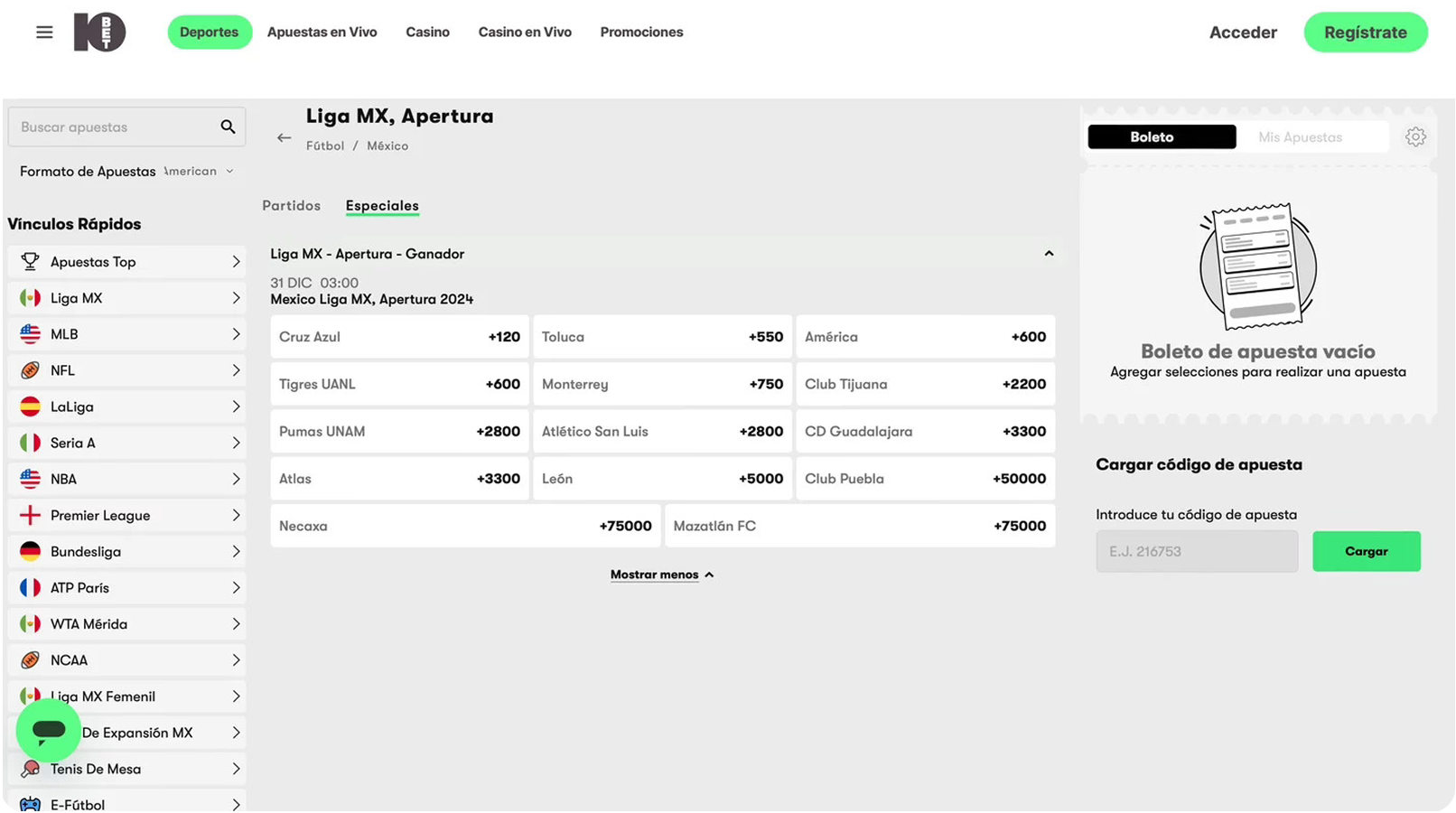This screenshot has height=813, width=1456.
Task: Focus the bet code input field
Action: coord(1197,551)
